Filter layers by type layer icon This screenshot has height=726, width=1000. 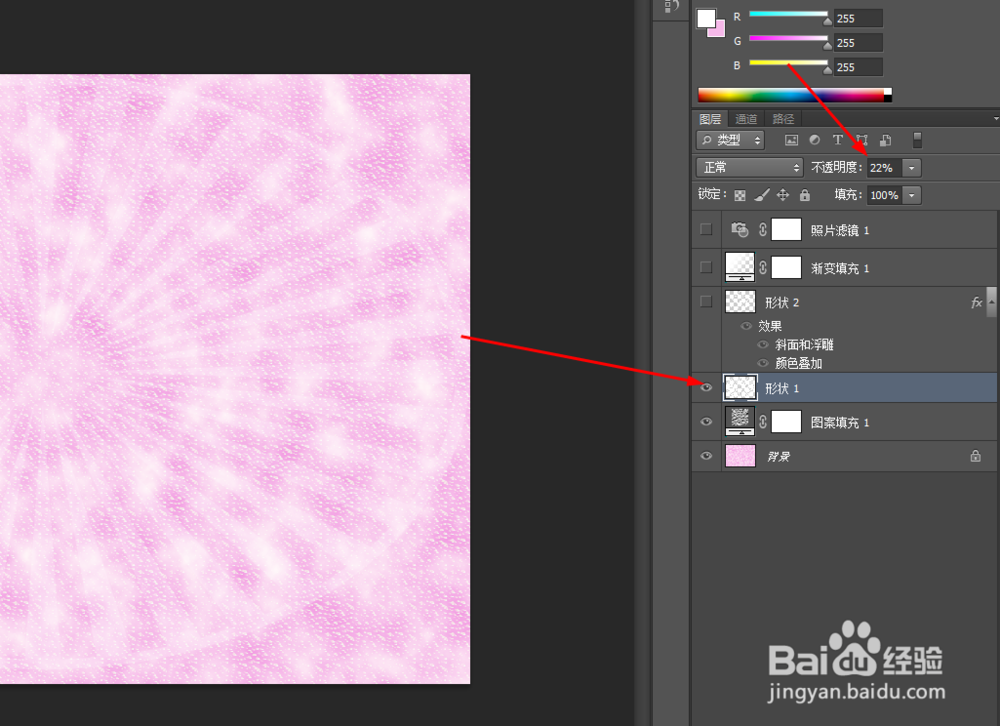[837, 140]
